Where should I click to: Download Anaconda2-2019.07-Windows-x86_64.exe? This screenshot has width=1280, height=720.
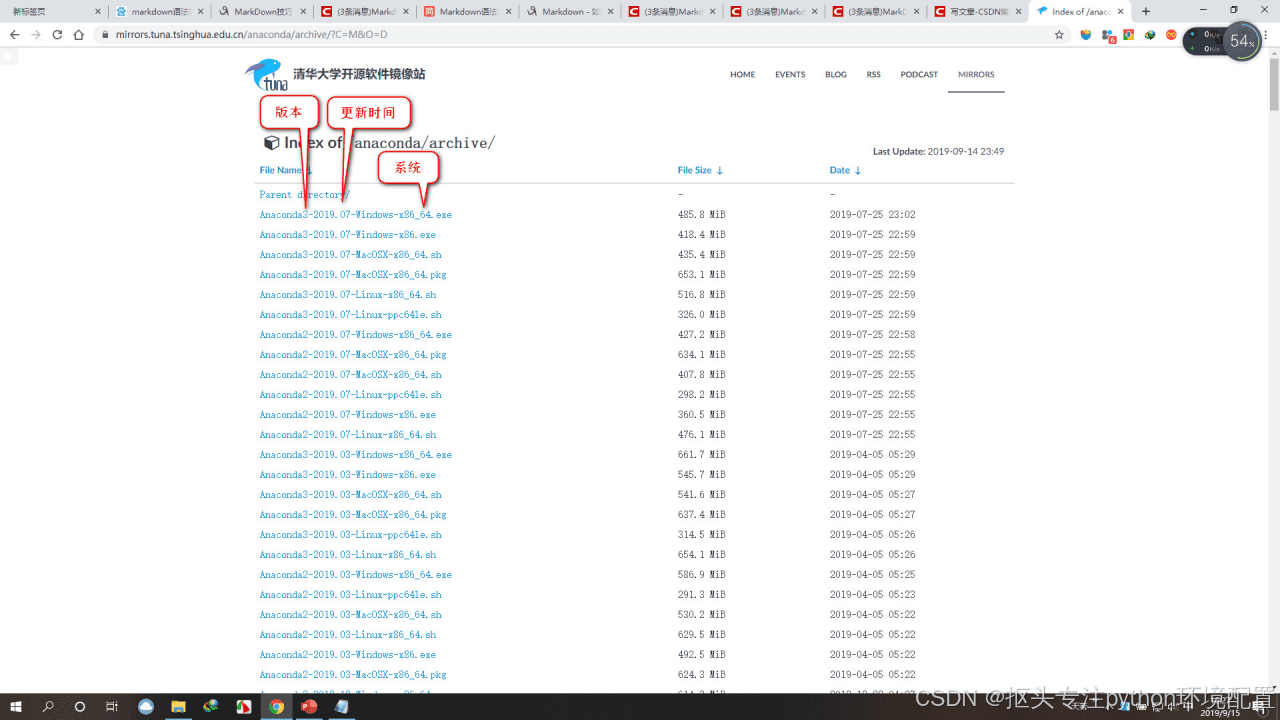[356, 335]
